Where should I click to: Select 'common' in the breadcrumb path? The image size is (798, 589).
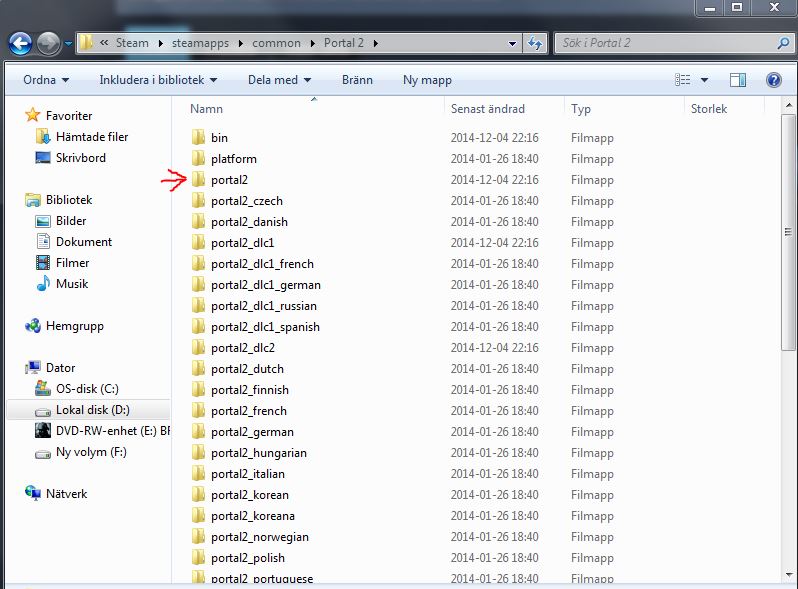click(x=276, y=43)
